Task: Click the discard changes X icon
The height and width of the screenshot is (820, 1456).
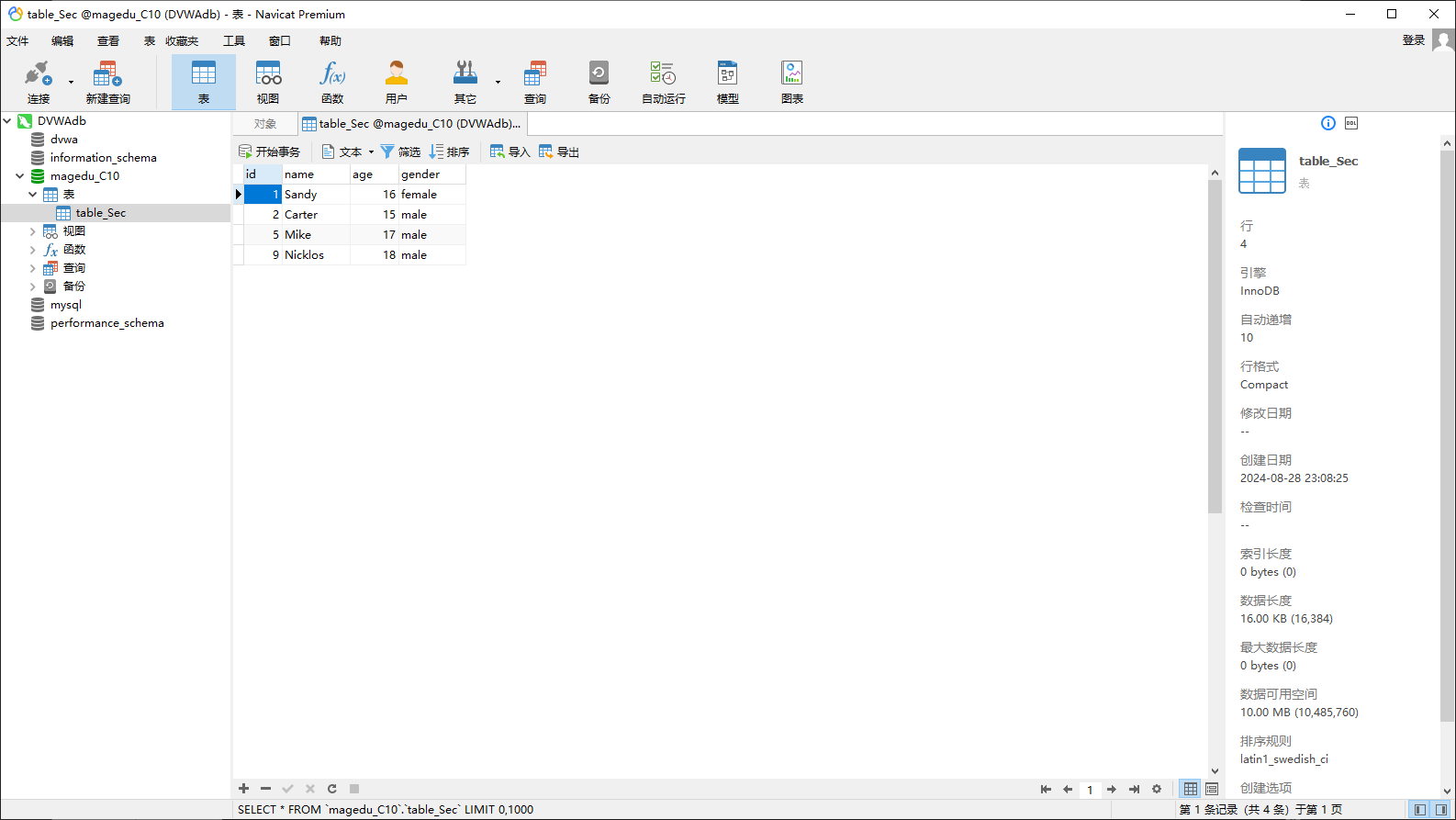Action: point(309,789)
